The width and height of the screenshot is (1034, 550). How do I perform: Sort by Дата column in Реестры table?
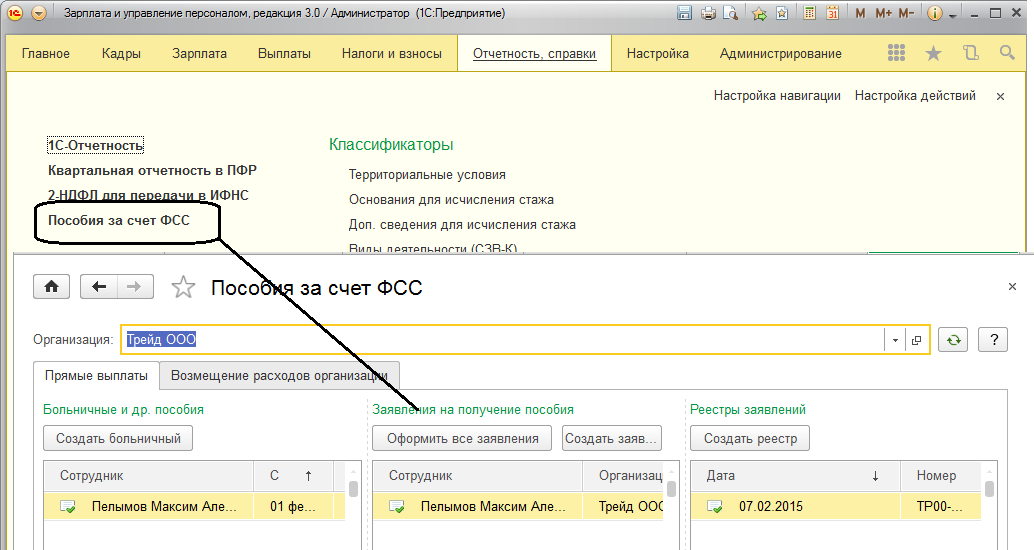point(795,475)
